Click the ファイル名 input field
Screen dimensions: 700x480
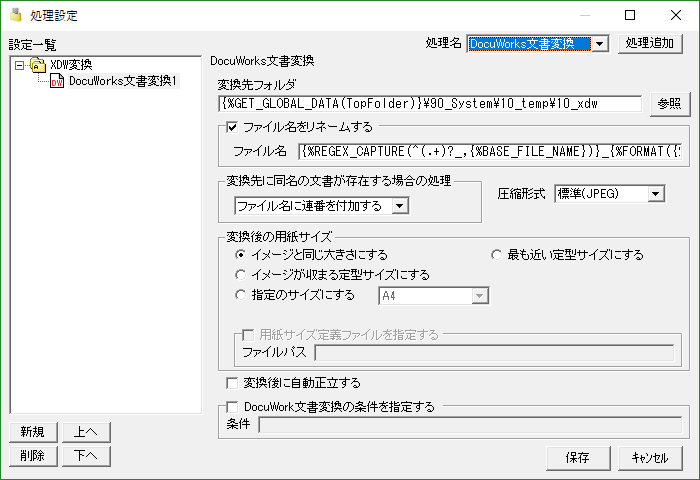(x=489, y=151)
